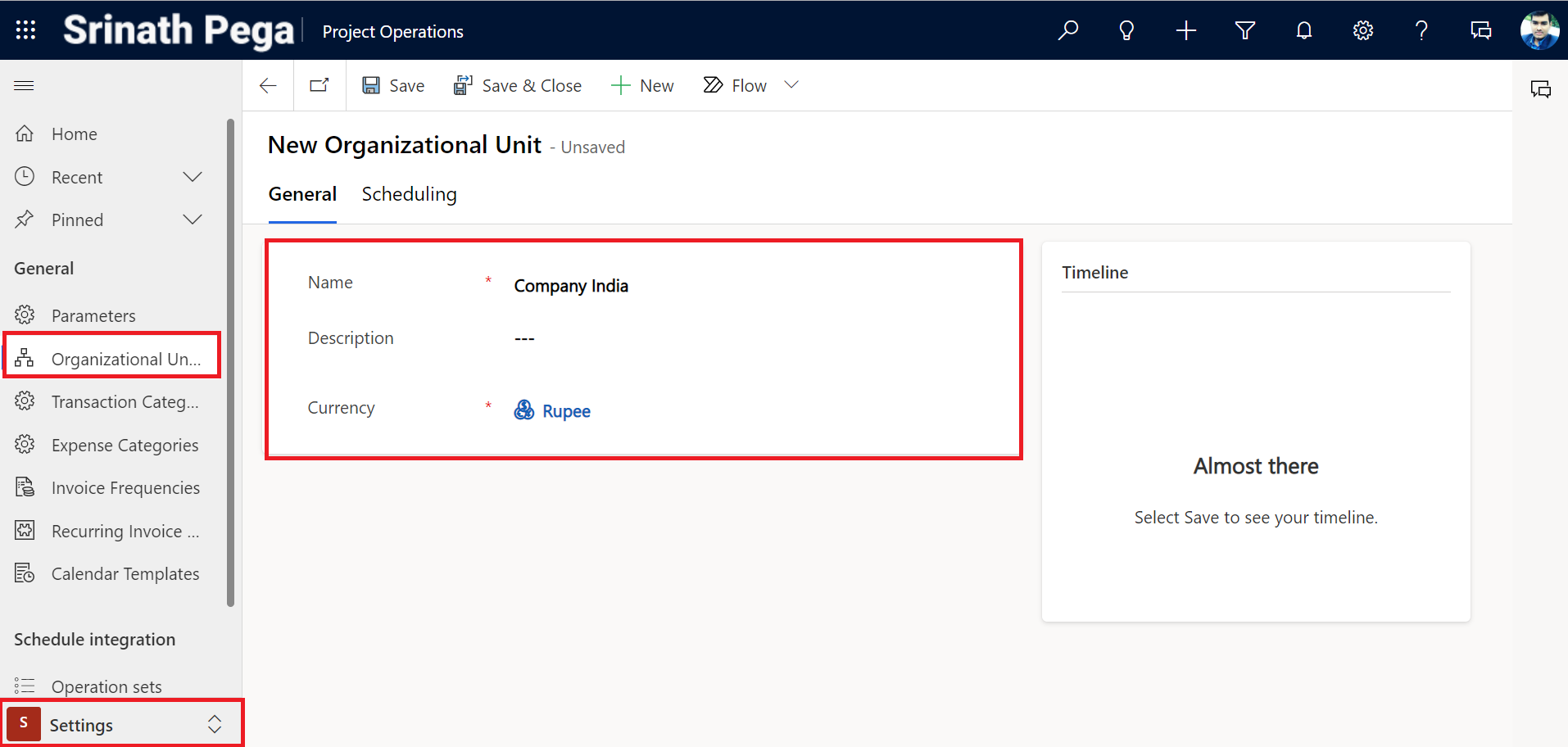Open the Settings area switcher
Viewport: 1568px width, 747px height.
pyautogui.click(x=123, y=725)
